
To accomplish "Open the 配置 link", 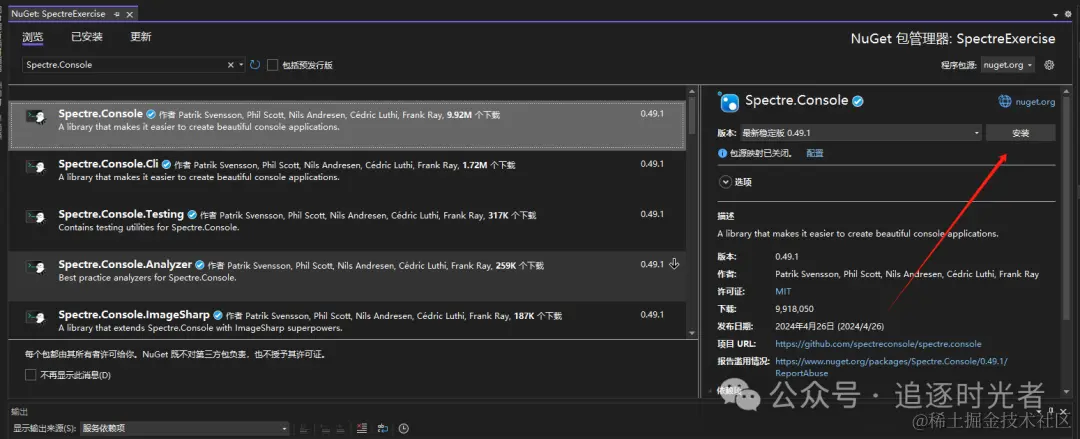I will [815, 153].
